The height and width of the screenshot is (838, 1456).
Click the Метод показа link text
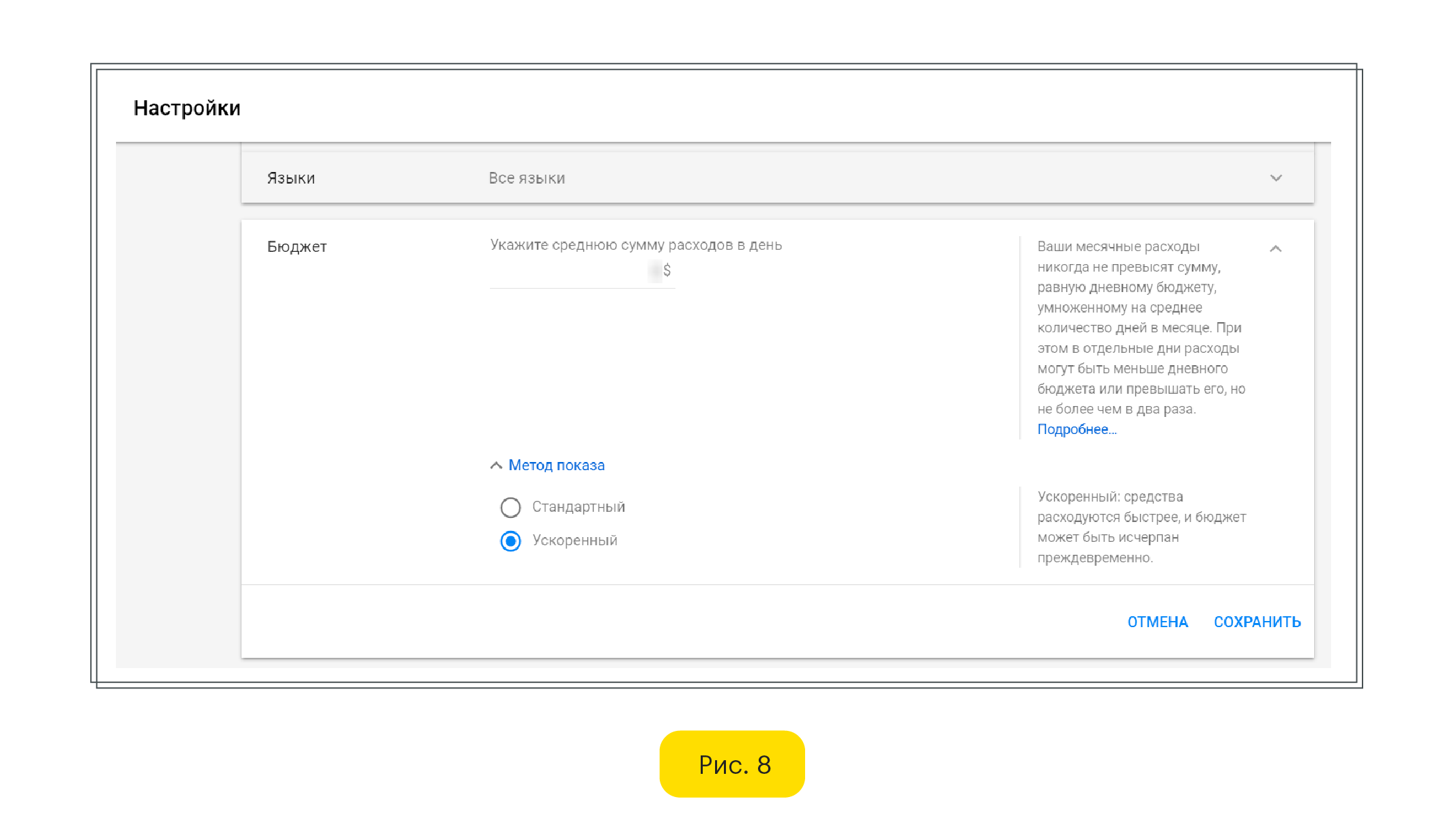coord(556,465)
